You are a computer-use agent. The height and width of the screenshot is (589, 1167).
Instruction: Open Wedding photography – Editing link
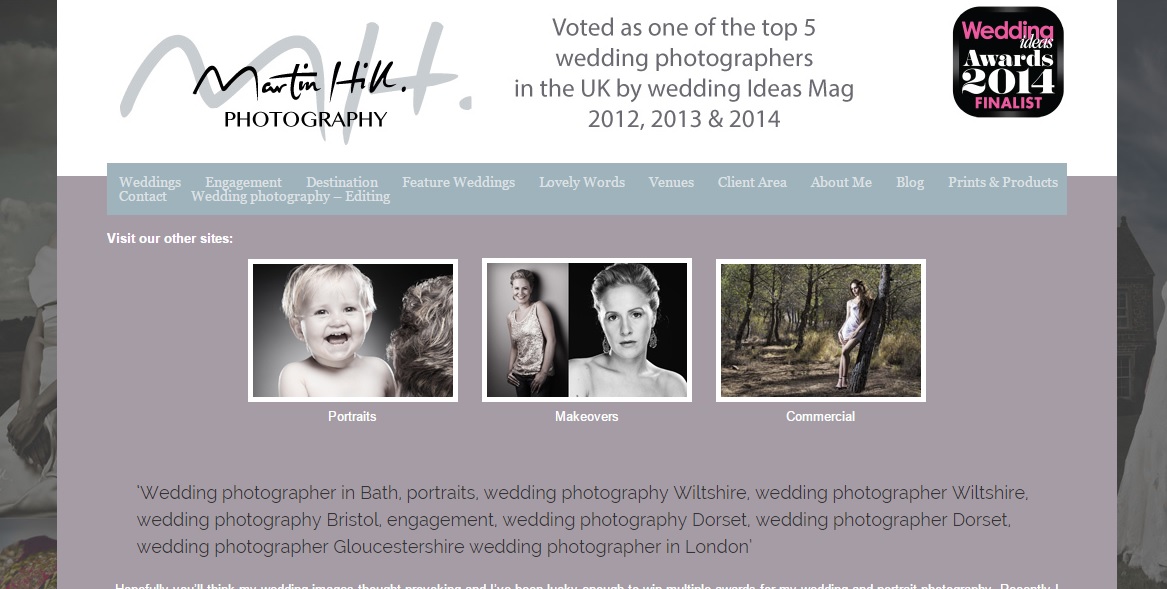click(290, 197)
